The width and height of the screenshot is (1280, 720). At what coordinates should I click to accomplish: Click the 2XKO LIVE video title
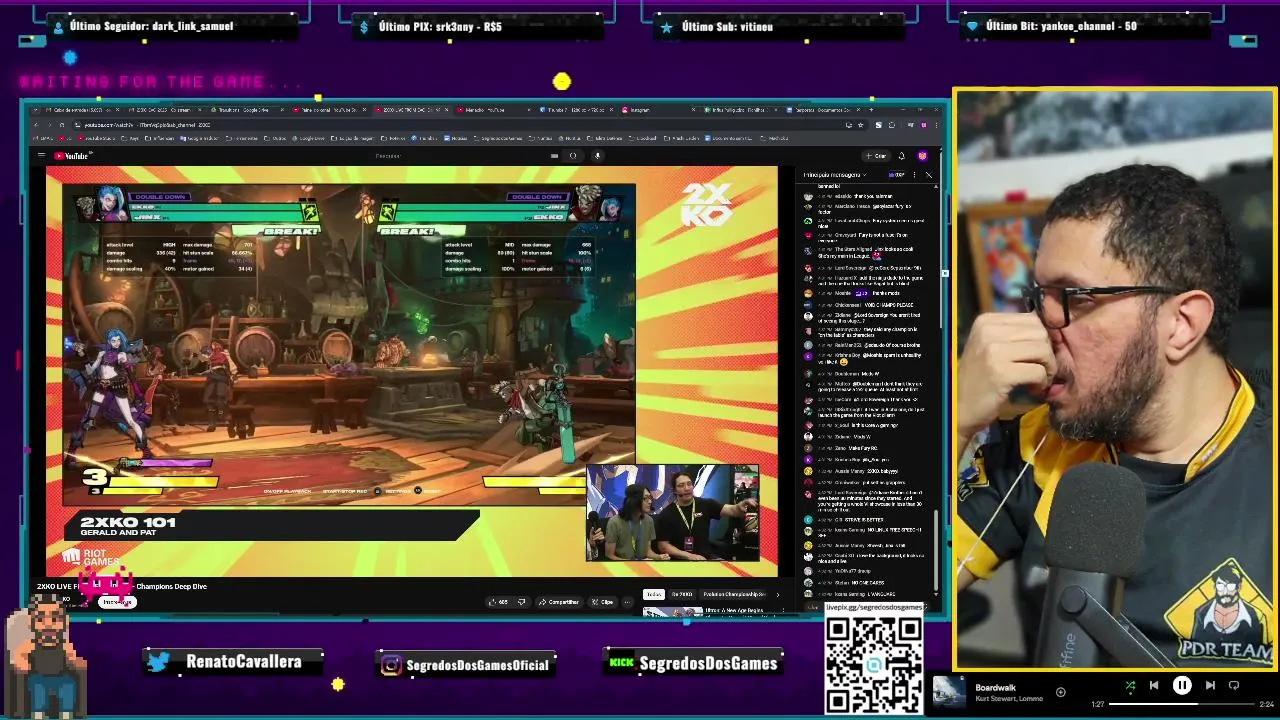[122, 586]
